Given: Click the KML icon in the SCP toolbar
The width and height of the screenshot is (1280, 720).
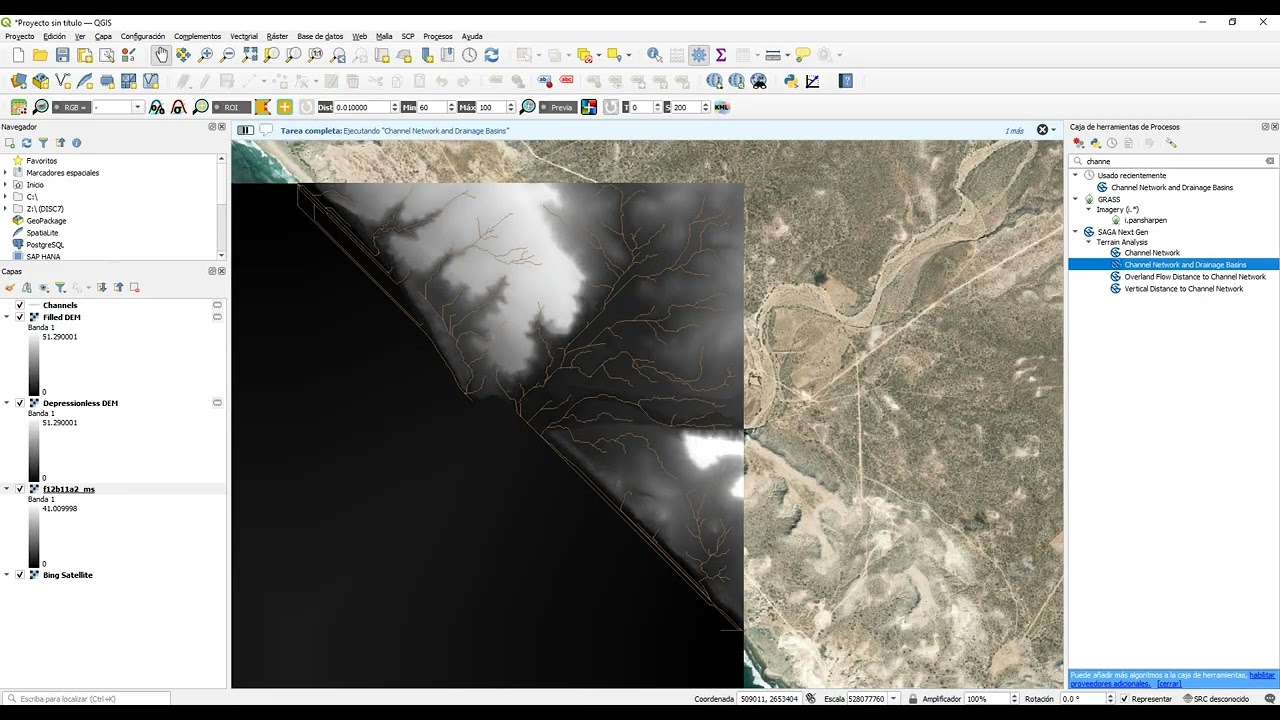Looking at the screenshot, I should [722, 107].
